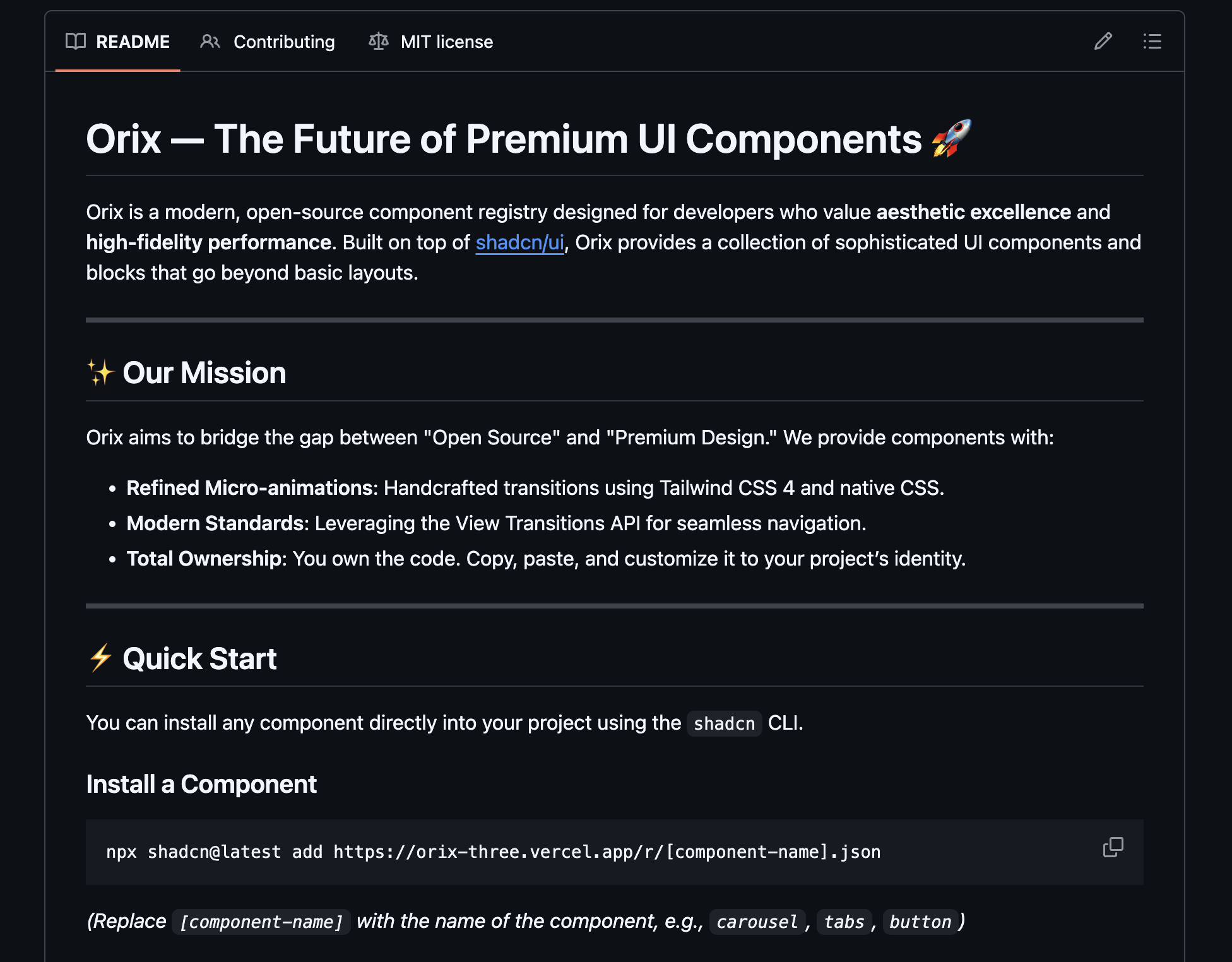This screenshot has height=962, width=1232.
Task: Click the Contributing people icon
Action: coord(210,42)
